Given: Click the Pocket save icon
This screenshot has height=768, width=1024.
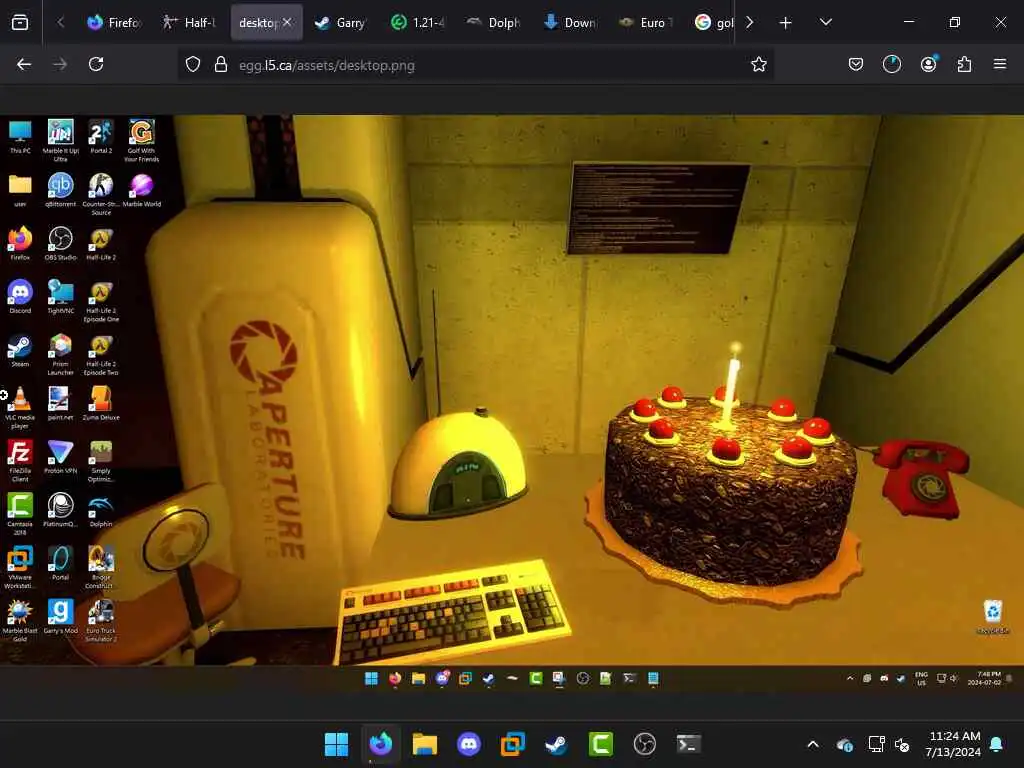Looking at the screenshot, I should 856,64.
